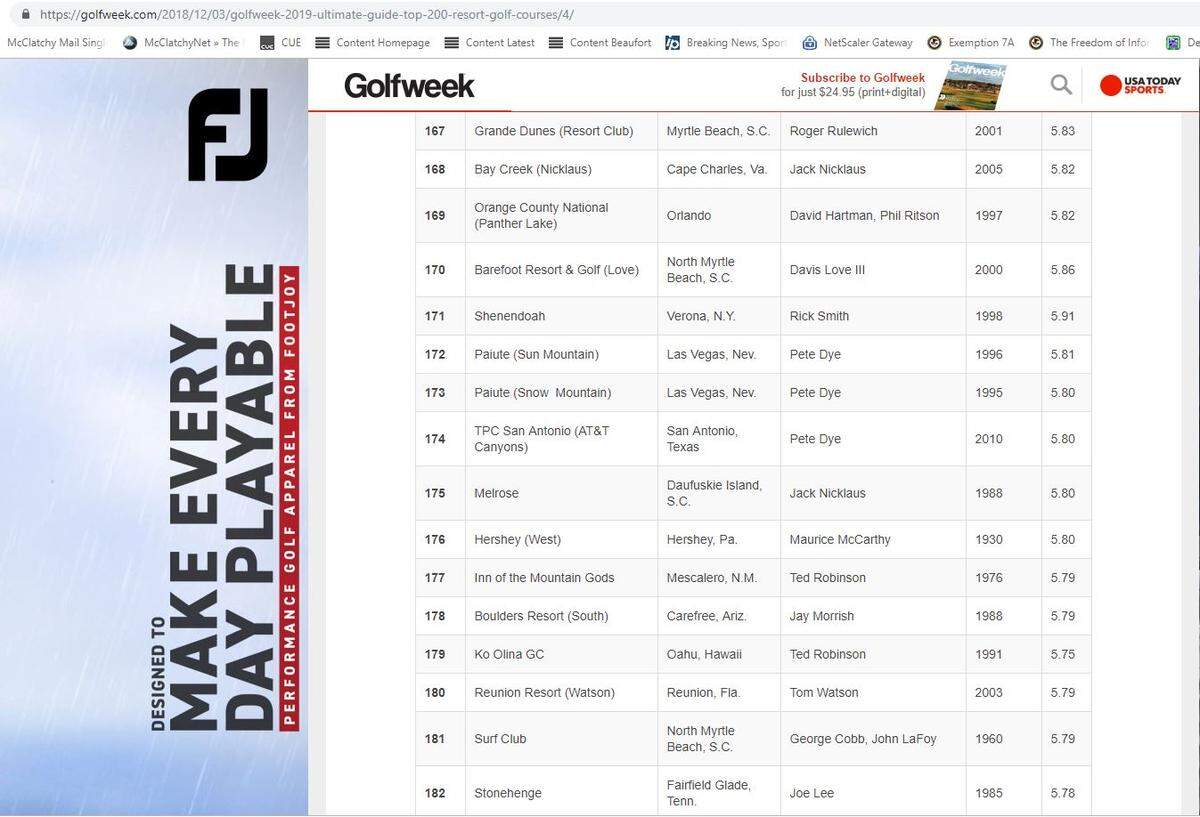Click 'Cape Charles, Va.' location cell

pos(719,169)
